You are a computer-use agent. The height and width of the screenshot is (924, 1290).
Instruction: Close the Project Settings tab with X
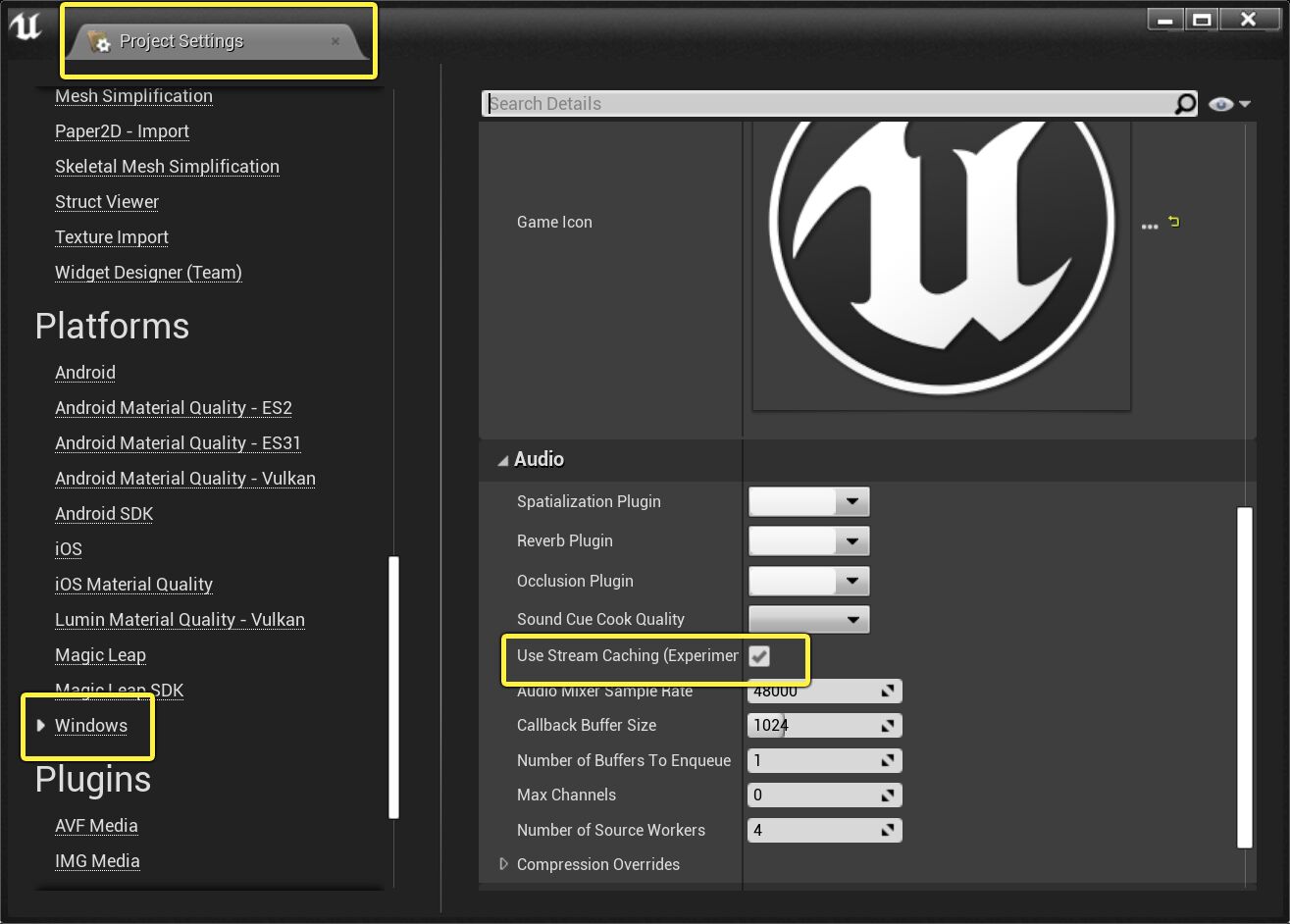(335, 41)
